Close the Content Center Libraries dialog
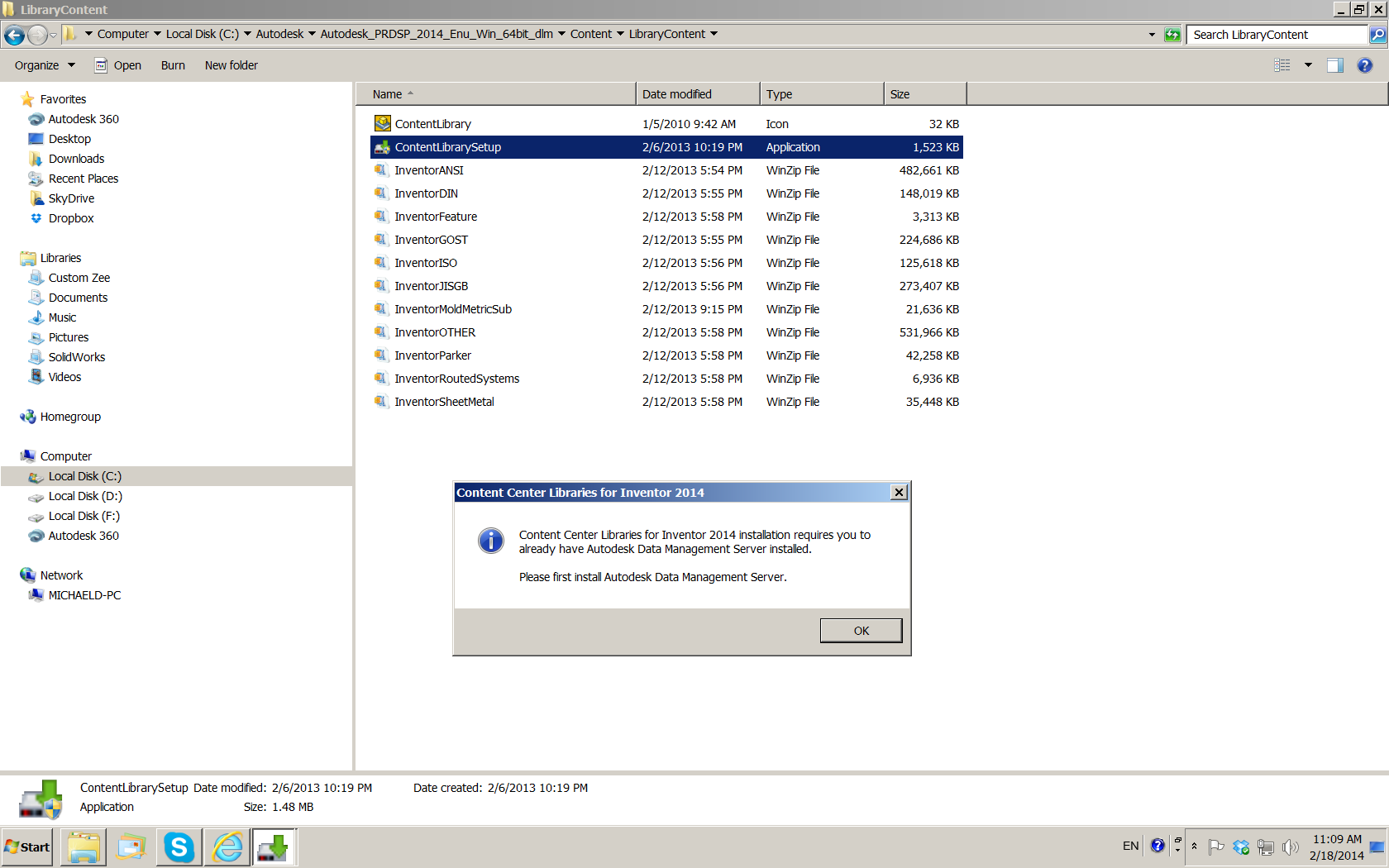Viewport: 1389px width, 868px height. [899, 493]
